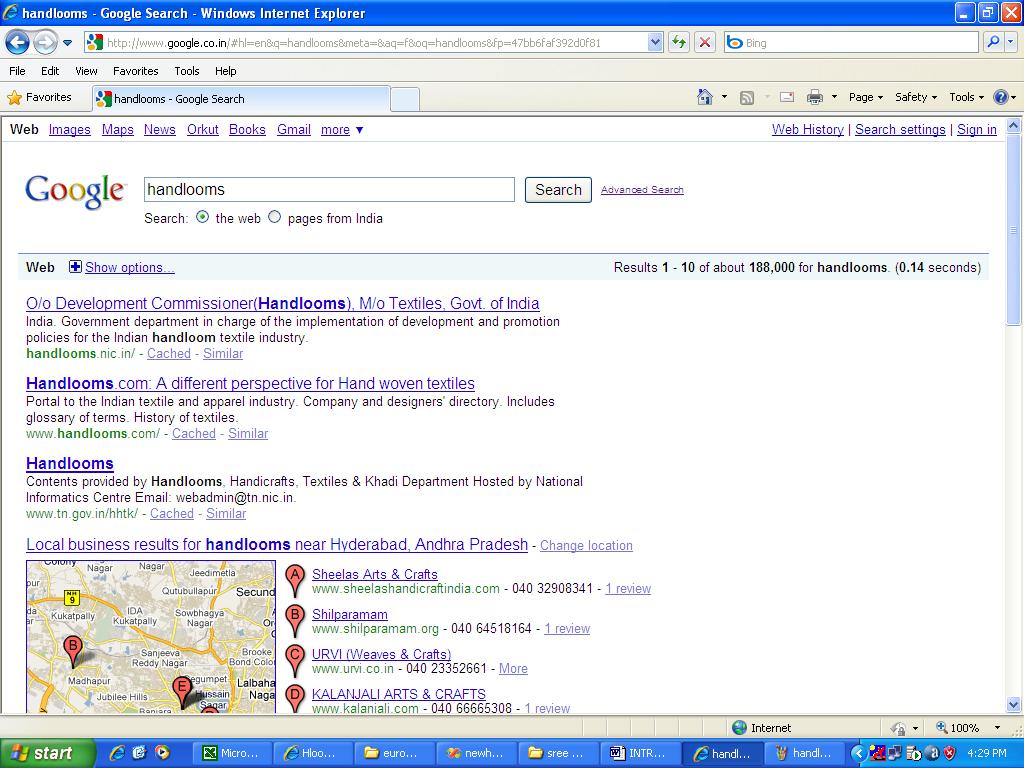This screenshot has height=768, width=1024.
Task: Open Cached link for handlooms.nic.in
Action: 168,353
